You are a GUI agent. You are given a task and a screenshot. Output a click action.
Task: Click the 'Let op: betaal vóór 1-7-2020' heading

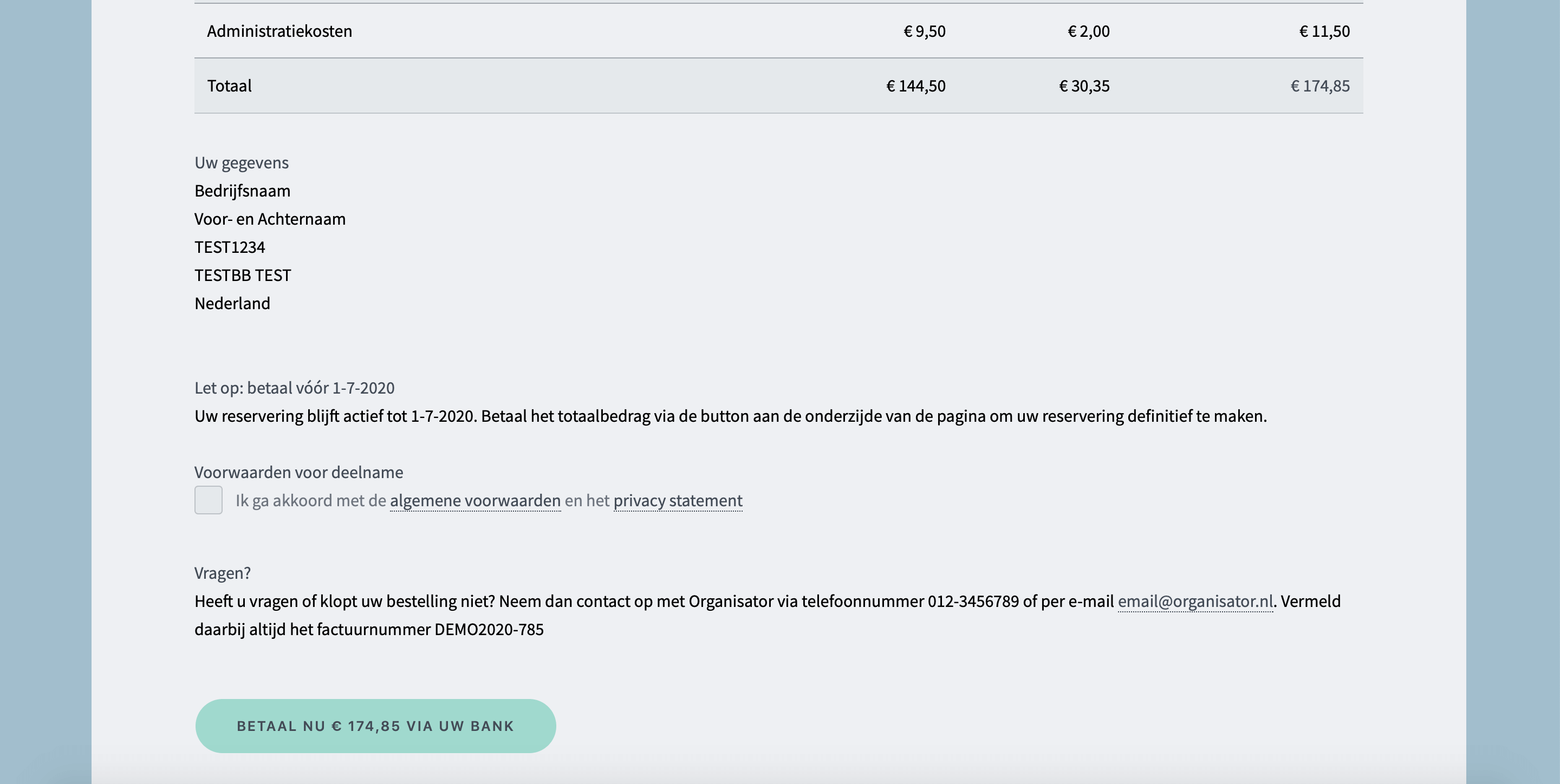tap(294, 388)
